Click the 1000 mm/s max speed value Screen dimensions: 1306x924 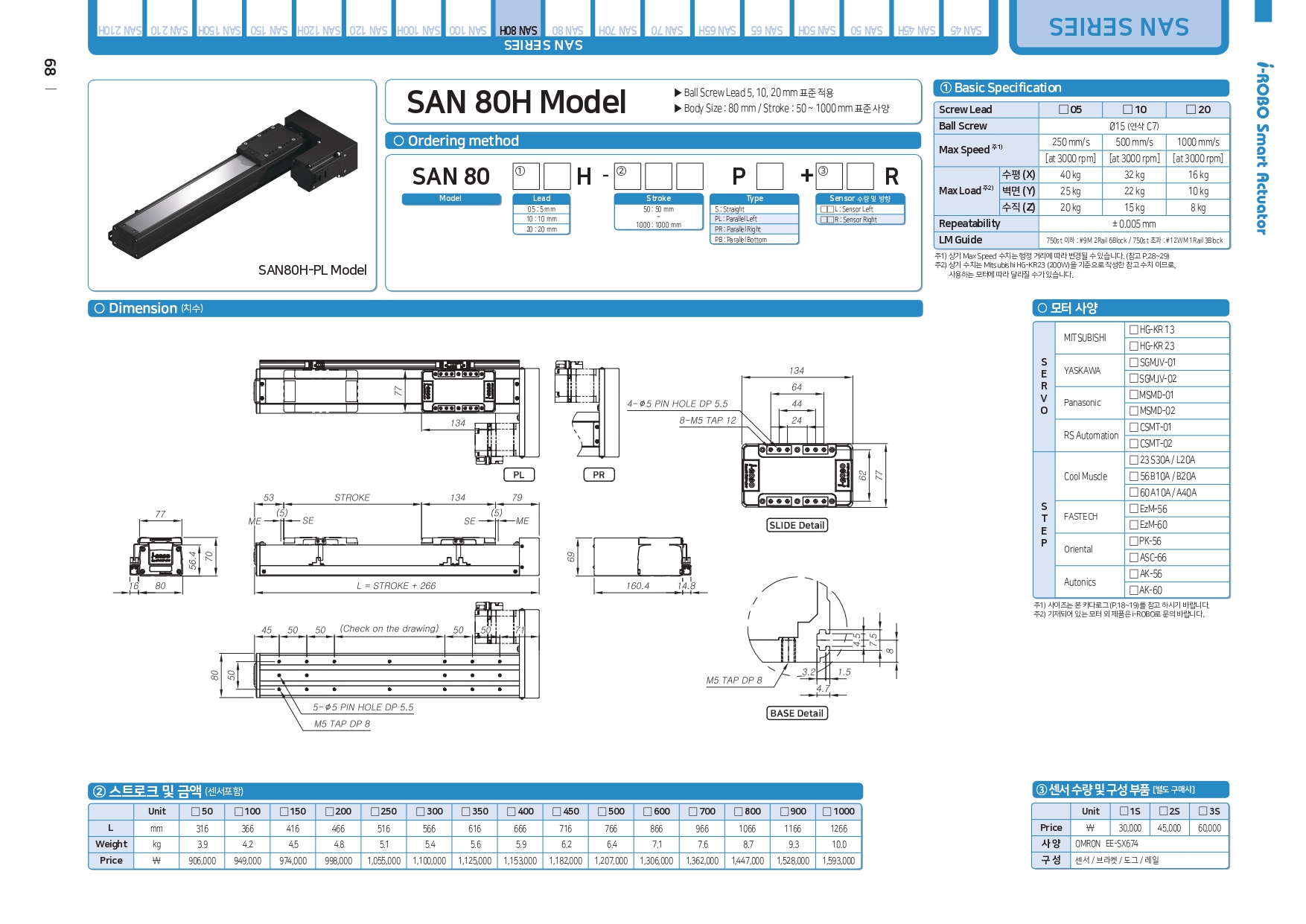pos(1198,142)
